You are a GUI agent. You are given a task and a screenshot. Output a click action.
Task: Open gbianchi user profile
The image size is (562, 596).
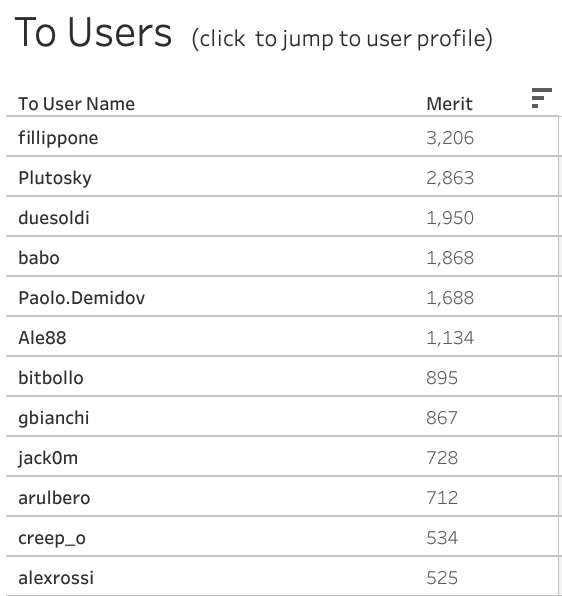click(54, 418)
